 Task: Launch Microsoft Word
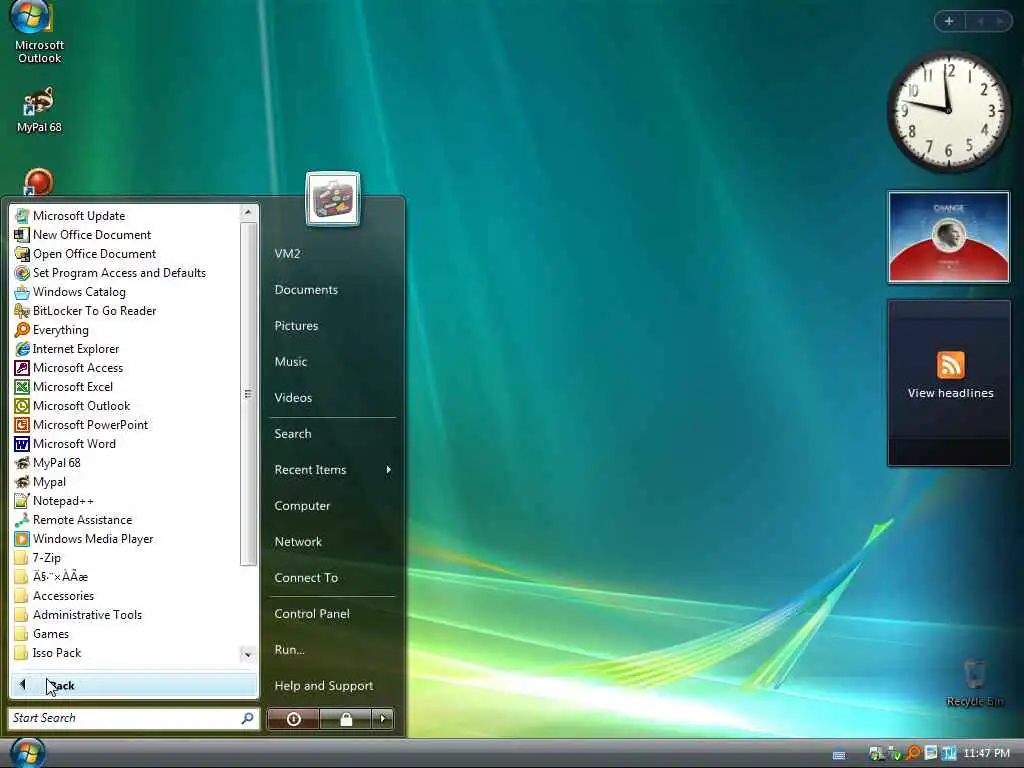(x=125, y=443)
